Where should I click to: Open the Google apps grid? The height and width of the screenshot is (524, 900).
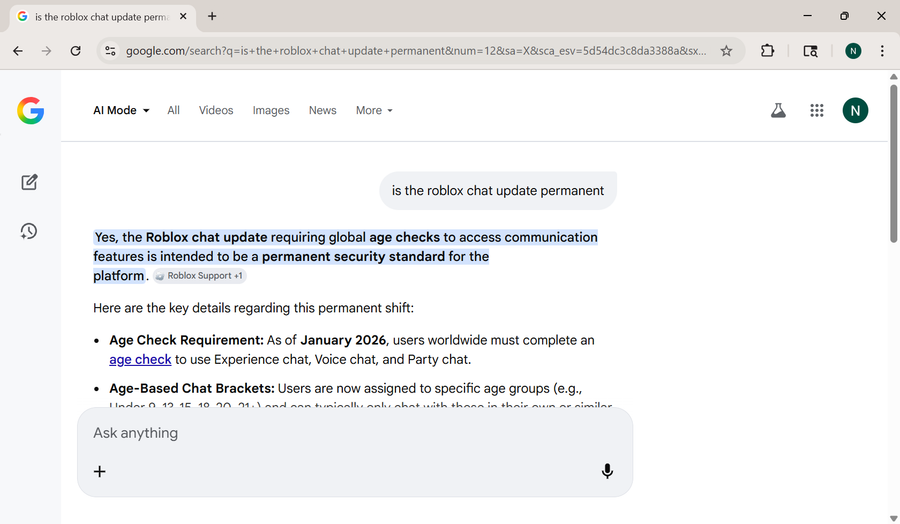816,111
